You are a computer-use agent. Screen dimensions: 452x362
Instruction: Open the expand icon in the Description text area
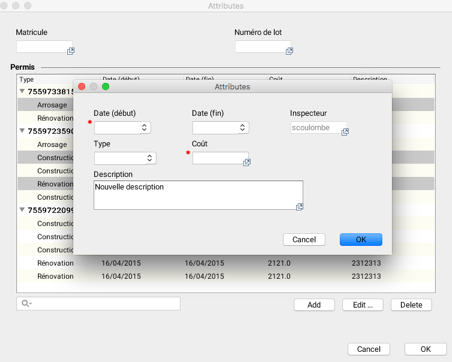[299, 207]
